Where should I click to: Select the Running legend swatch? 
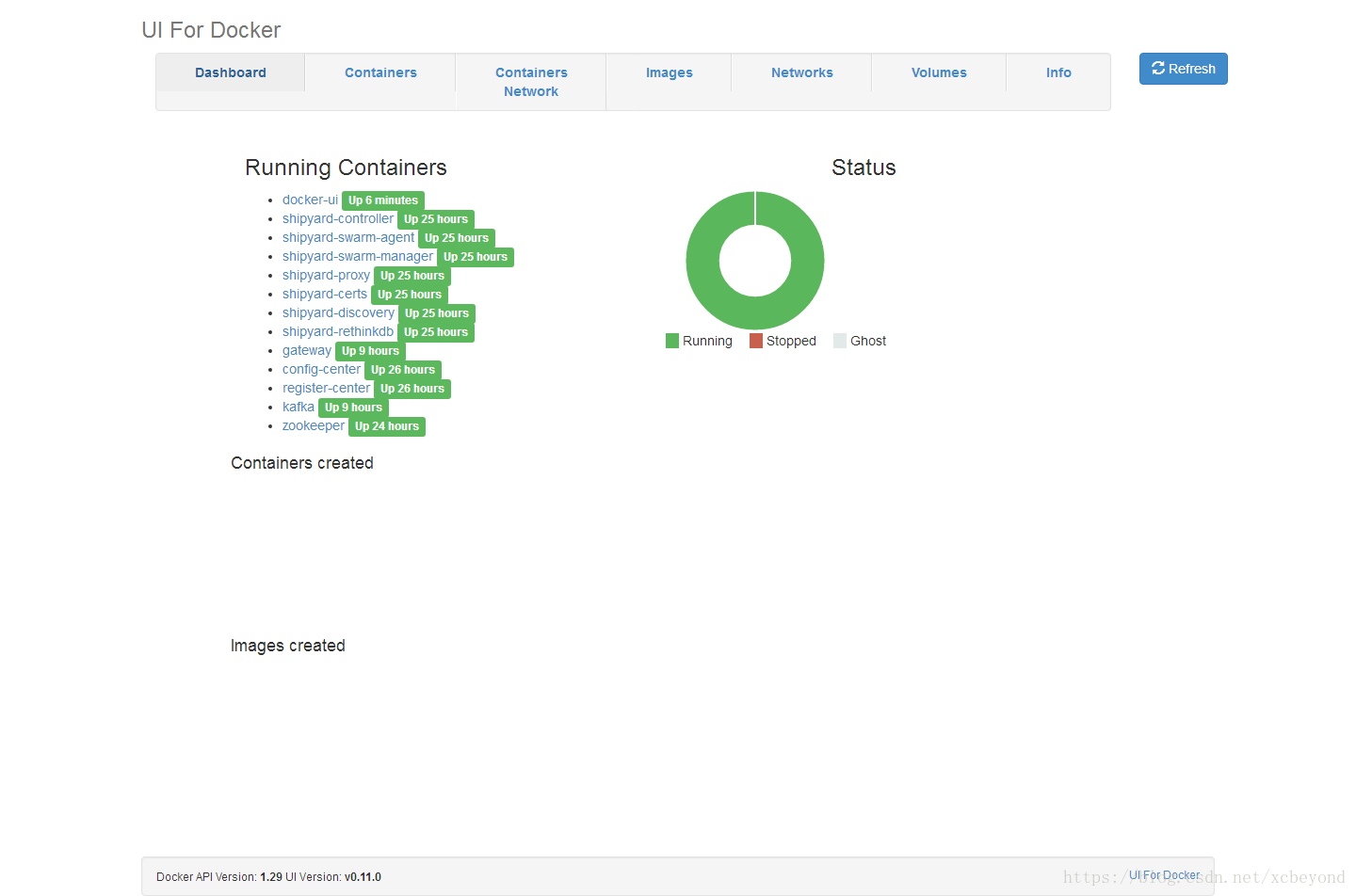[x=672, y=340]
